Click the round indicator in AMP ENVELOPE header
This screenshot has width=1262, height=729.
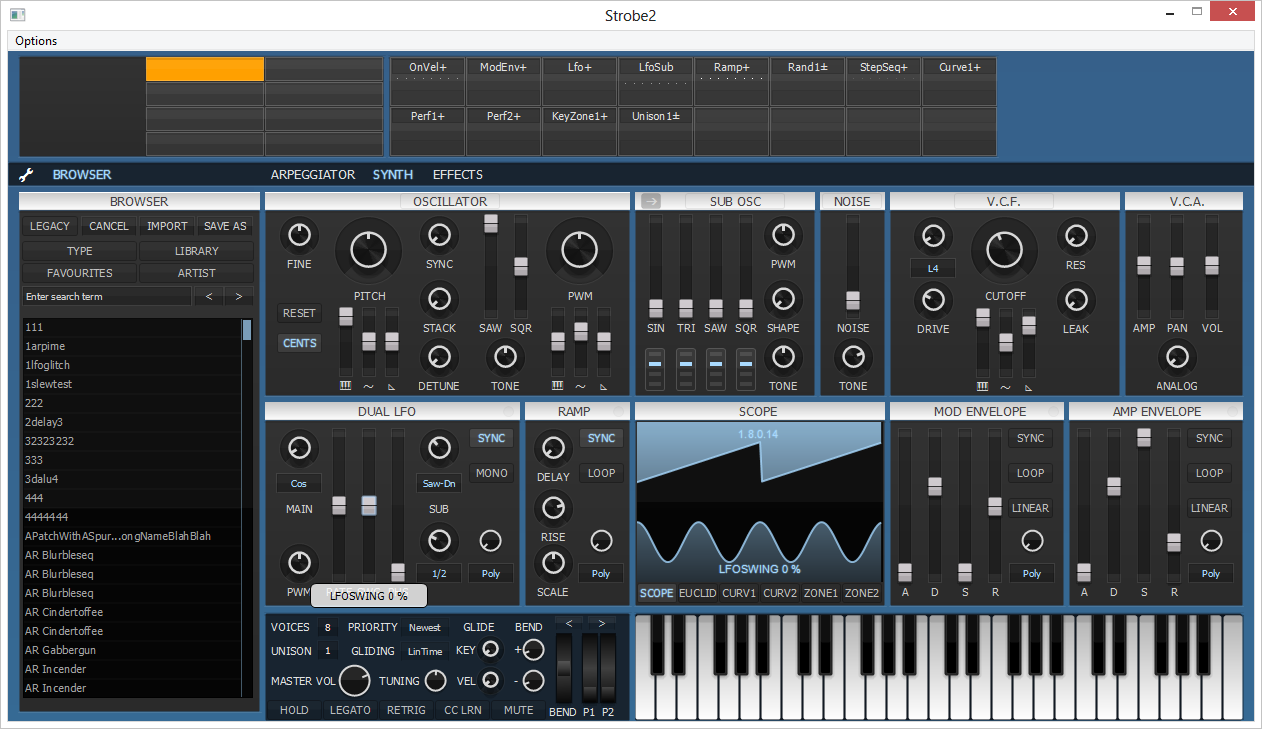[x=1232, y=411]
